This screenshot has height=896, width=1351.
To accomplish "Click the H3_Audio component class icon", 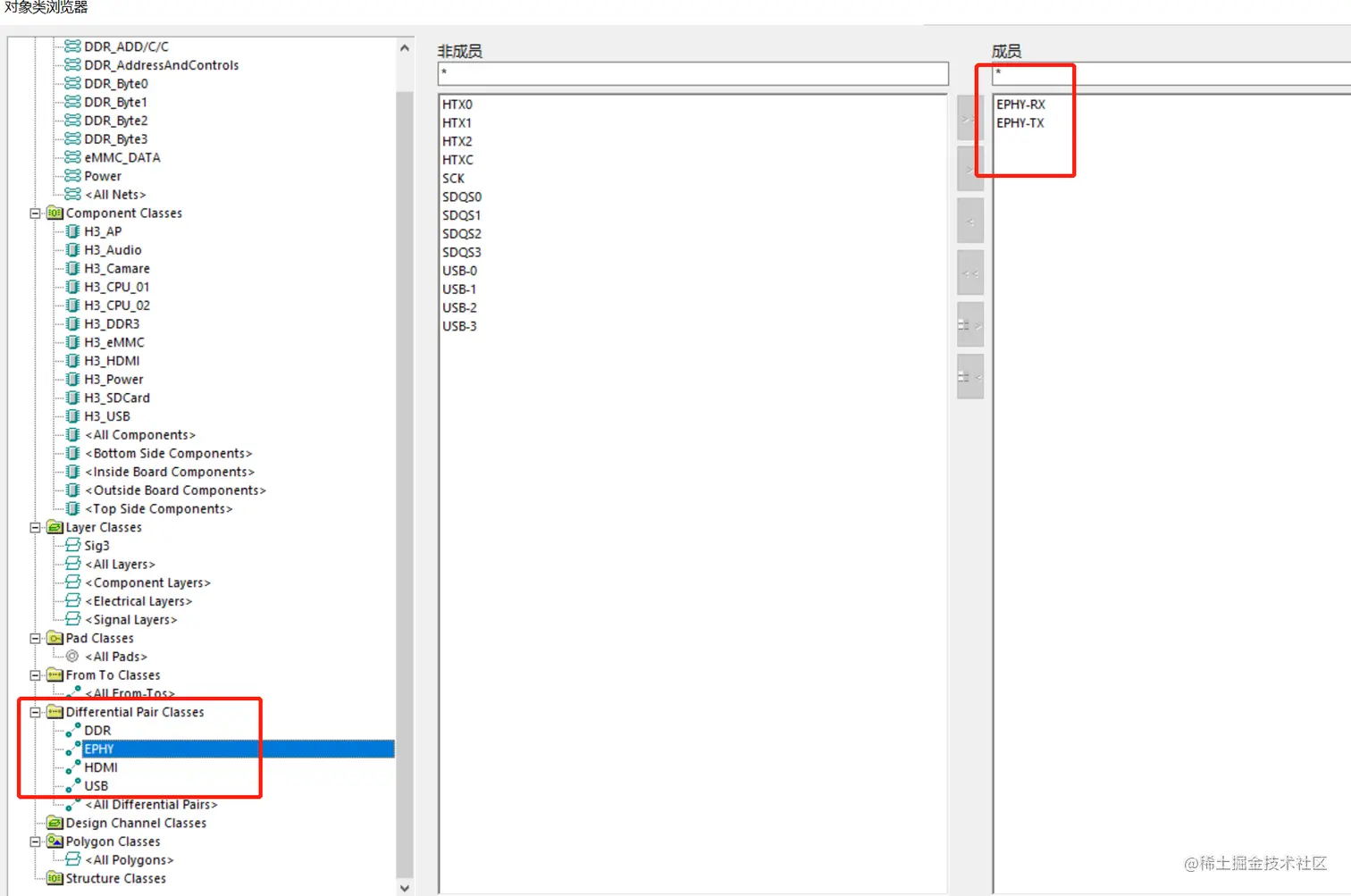I will [x=73, y=250].
